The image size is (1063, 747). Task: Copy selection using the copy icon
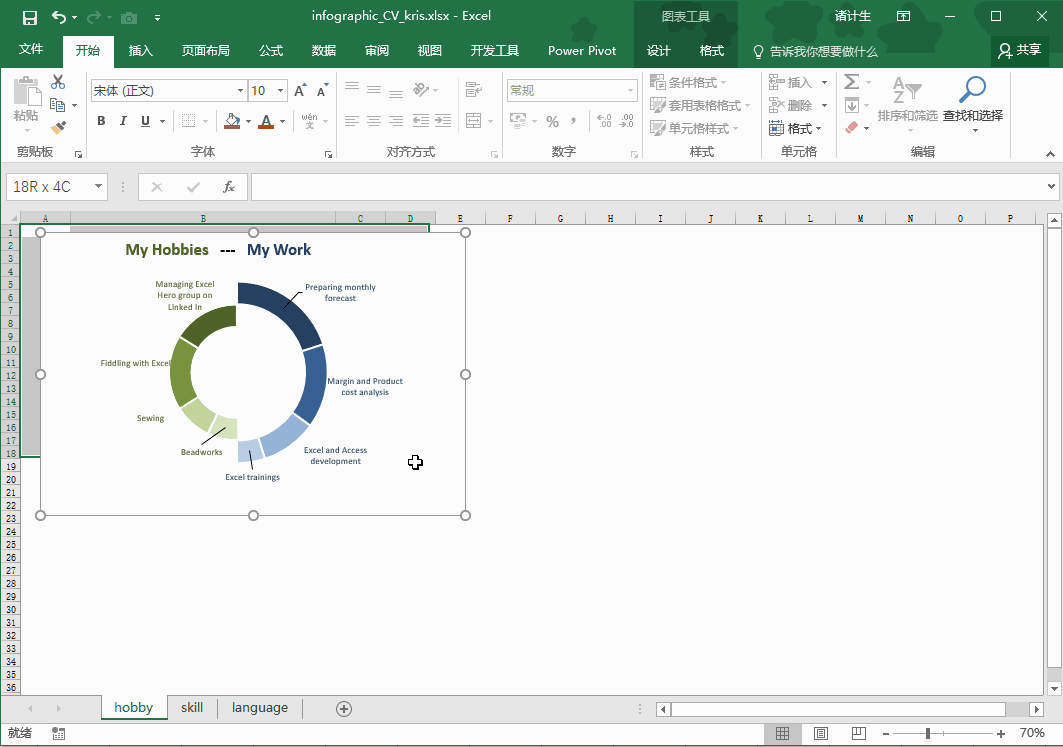point(58,105)
